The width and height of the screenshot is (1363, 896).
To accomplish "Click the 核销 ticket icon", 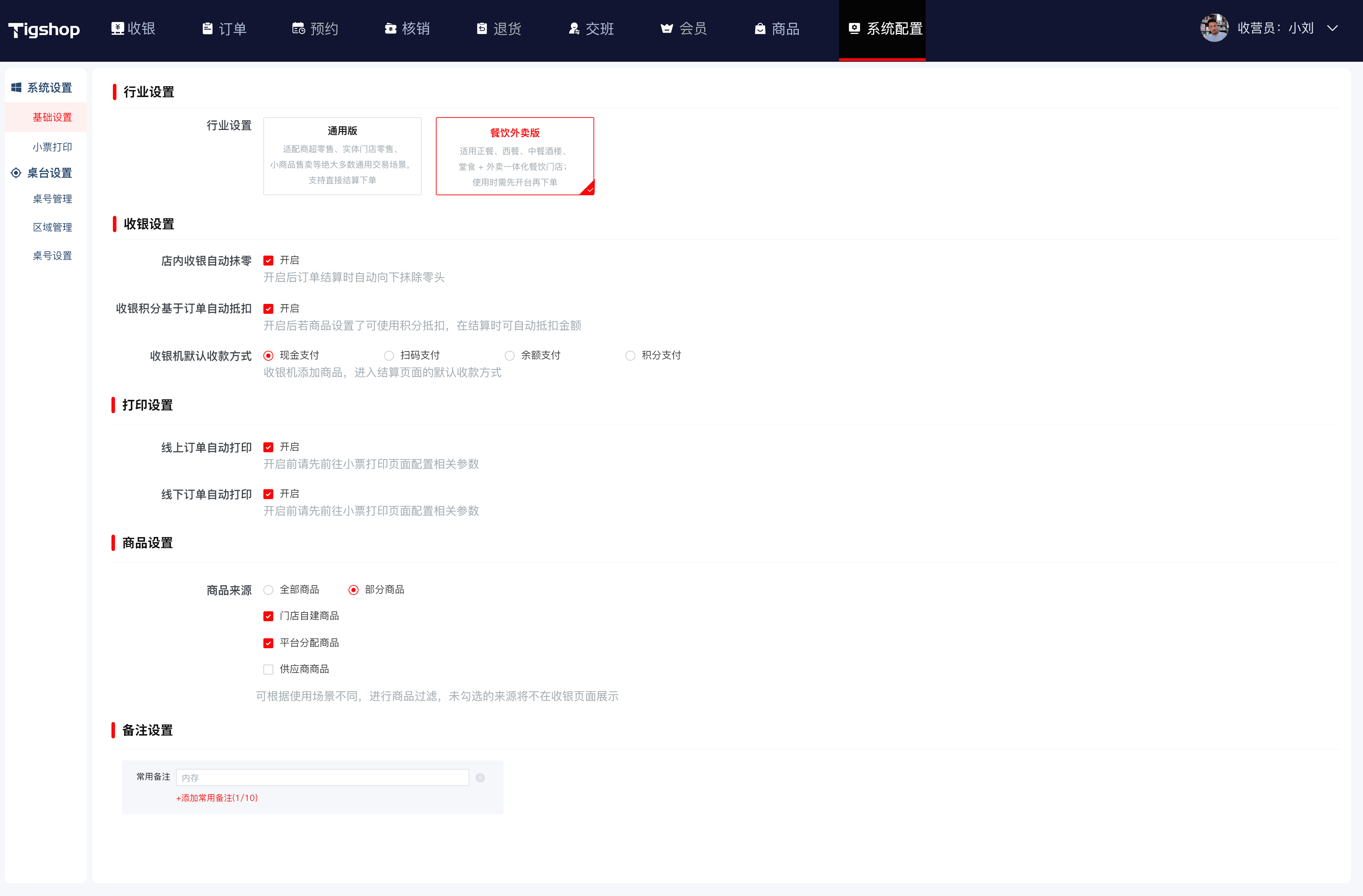I will click(391, 29).
